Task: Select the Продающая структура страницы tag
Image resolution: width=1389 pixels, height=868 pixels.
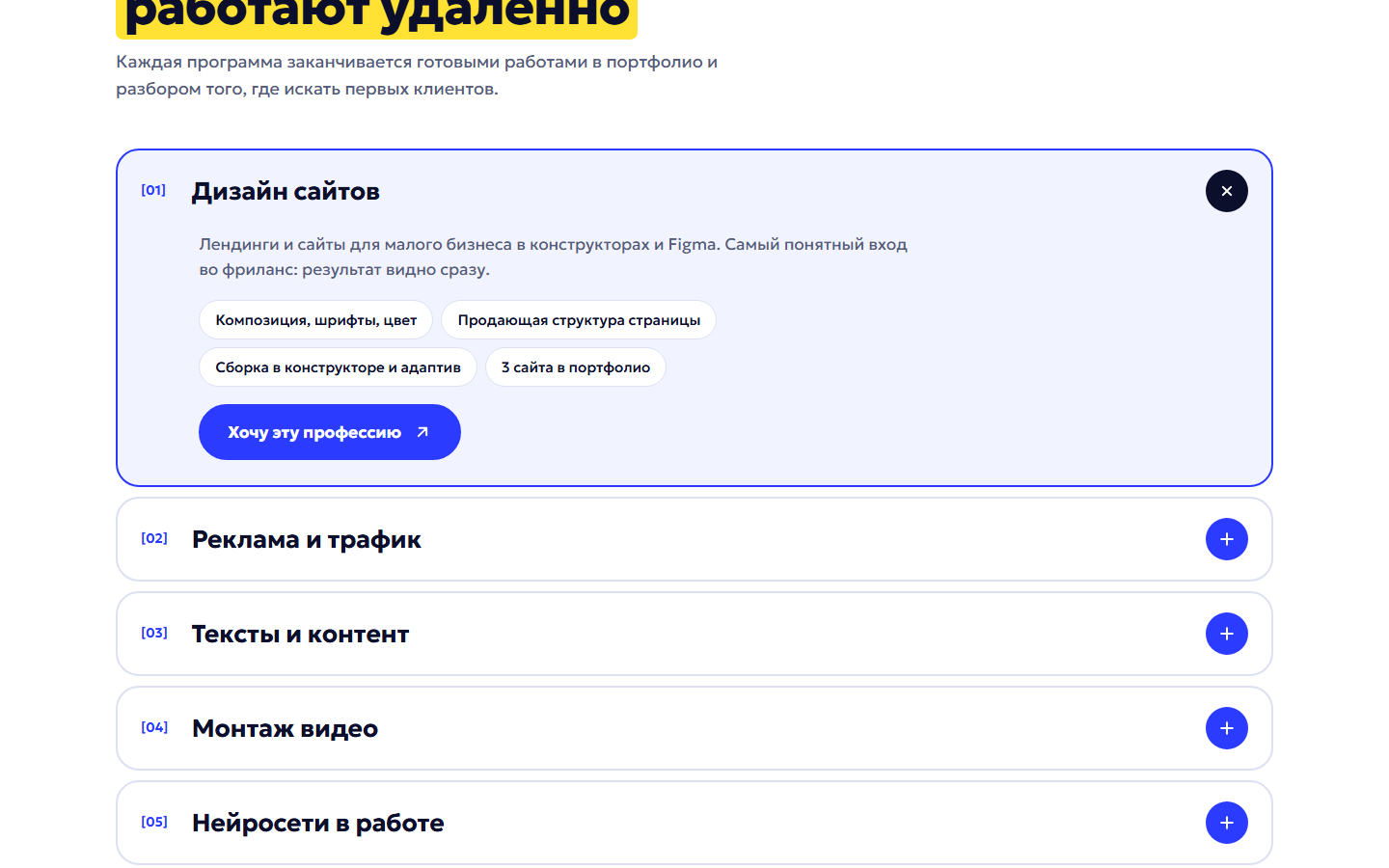Action: (579, 320)
